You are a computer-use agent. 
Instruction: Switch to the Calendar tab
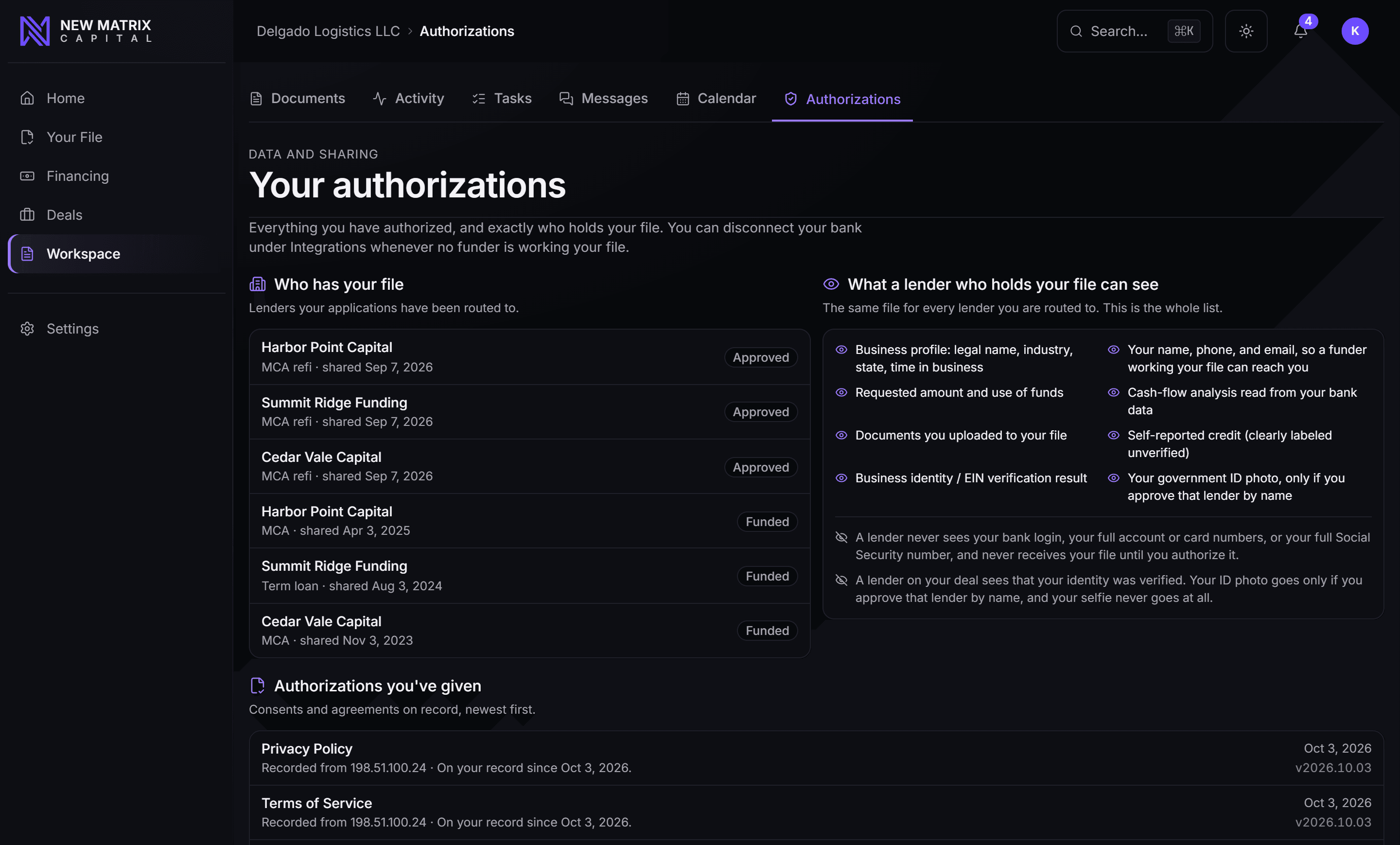(716, 98)
